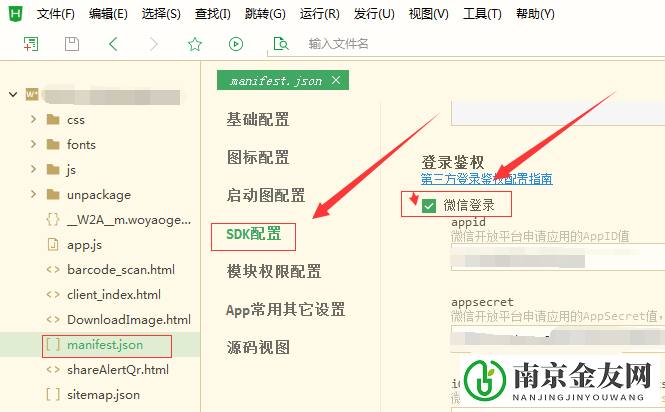Open the 帮助(Y) menu
The width and height of the screenshot is (665, 412).
(535, 14)
